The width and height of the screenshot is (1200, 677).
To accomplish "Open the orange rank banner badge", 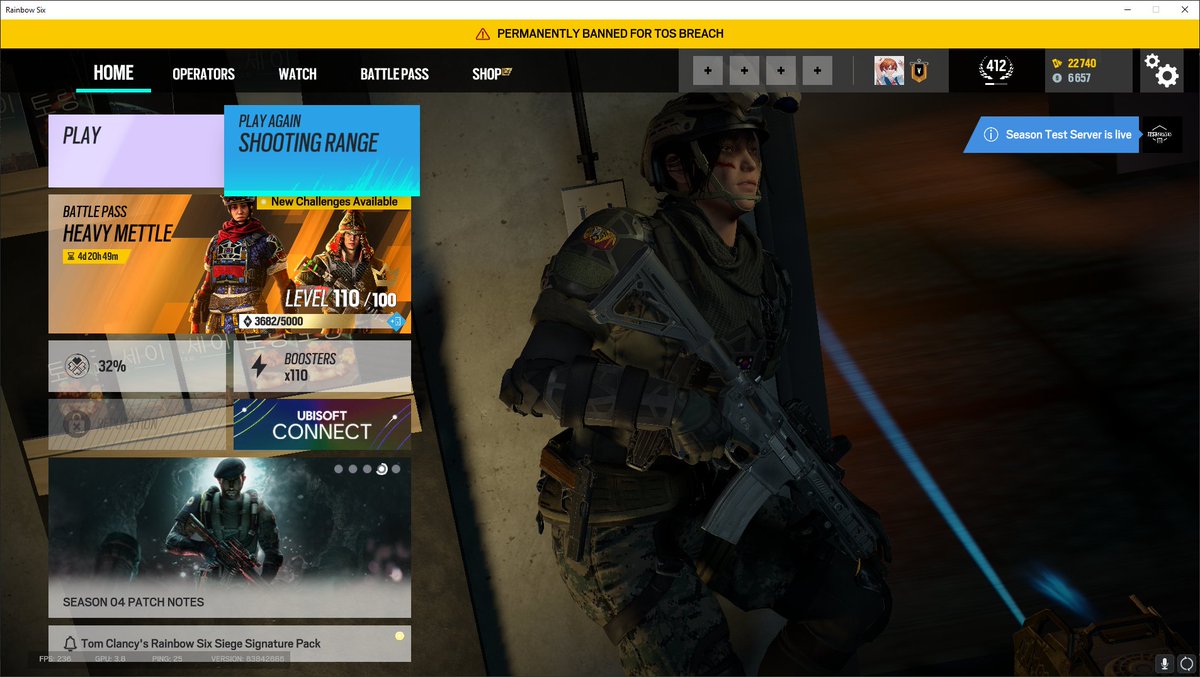I will point(918,71).
